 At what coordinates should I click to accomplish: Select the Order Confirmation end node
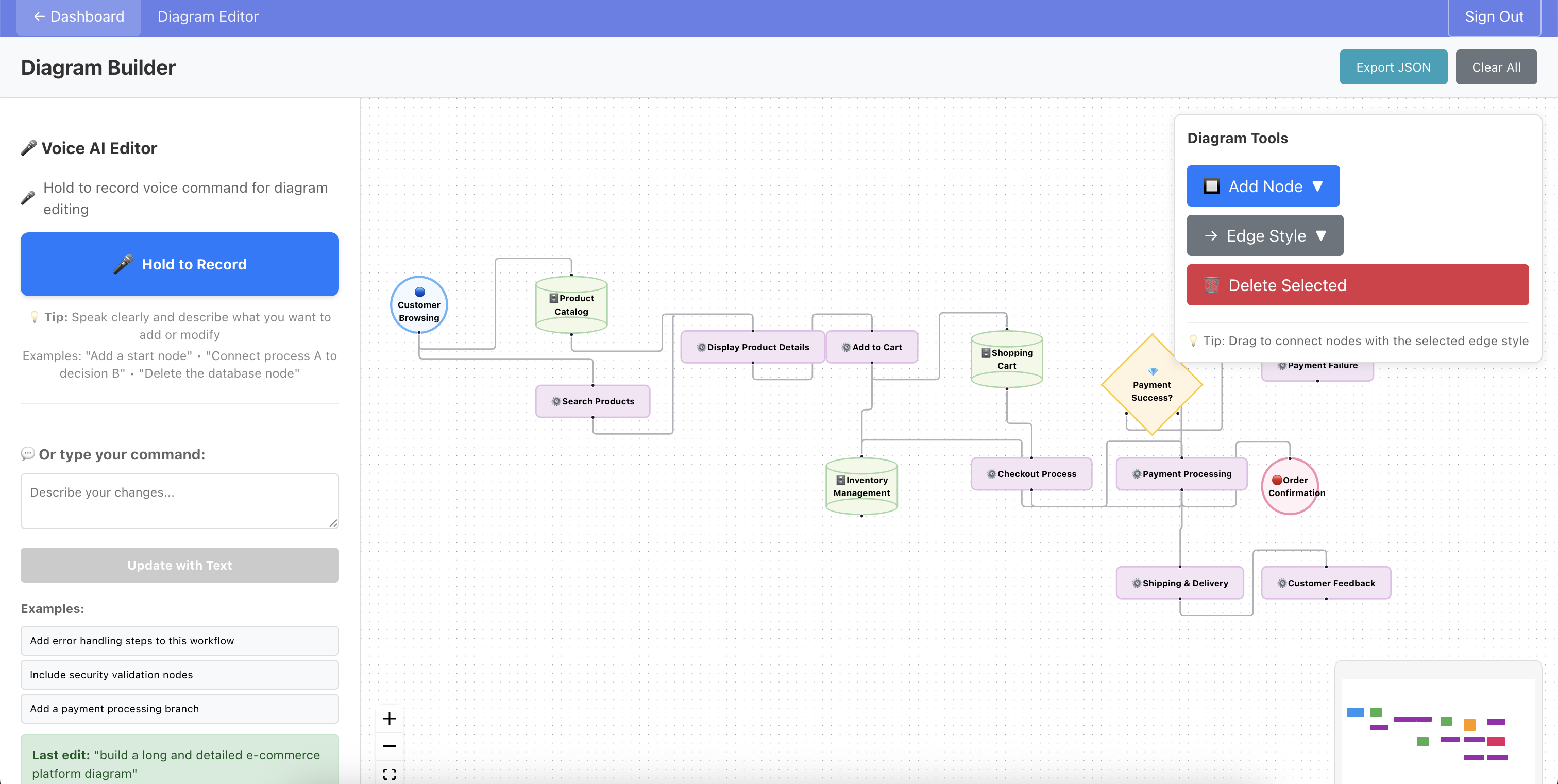[1289, 486]
